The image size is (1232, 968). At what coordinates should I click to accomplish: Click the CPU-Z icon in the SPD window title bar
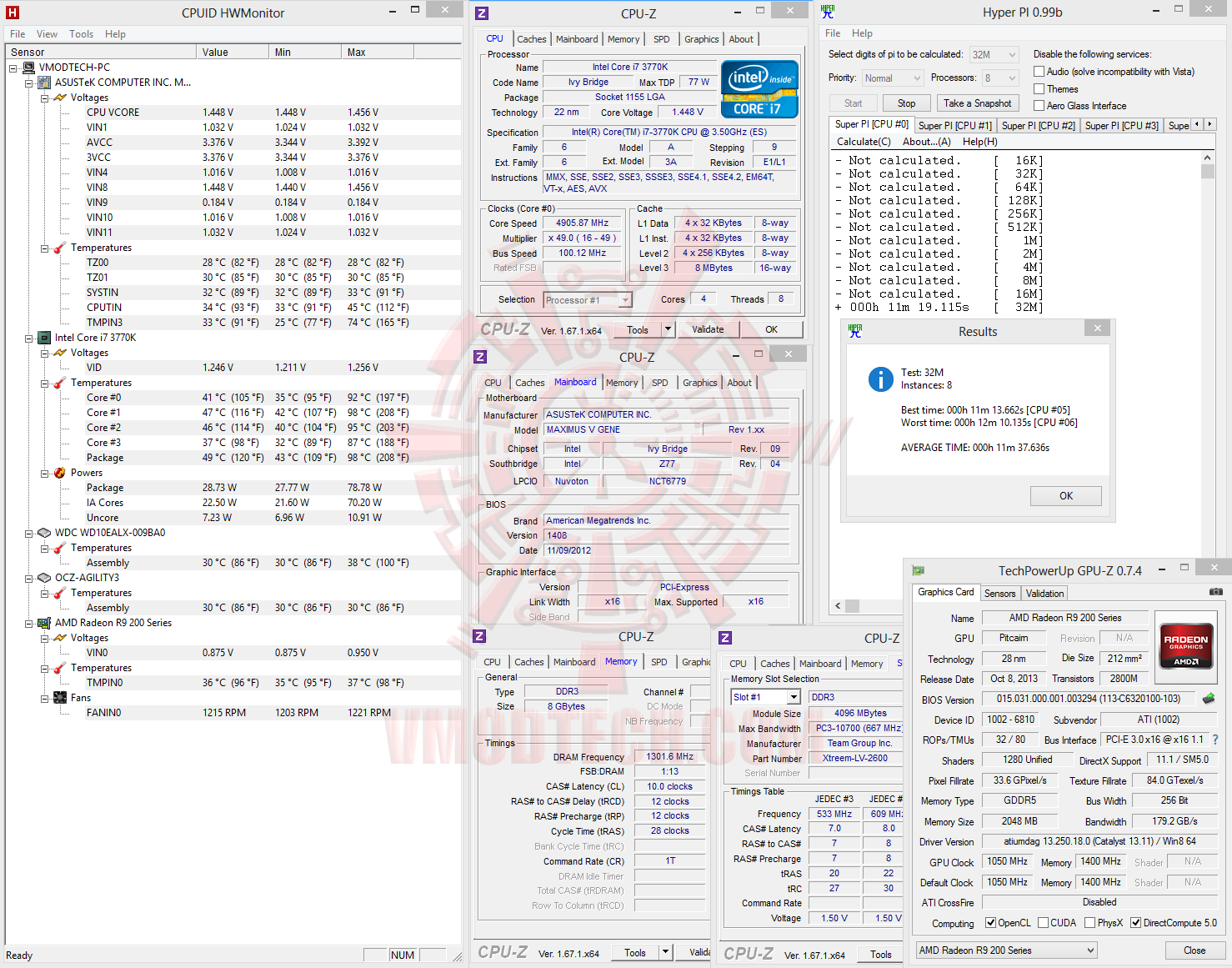725,638
